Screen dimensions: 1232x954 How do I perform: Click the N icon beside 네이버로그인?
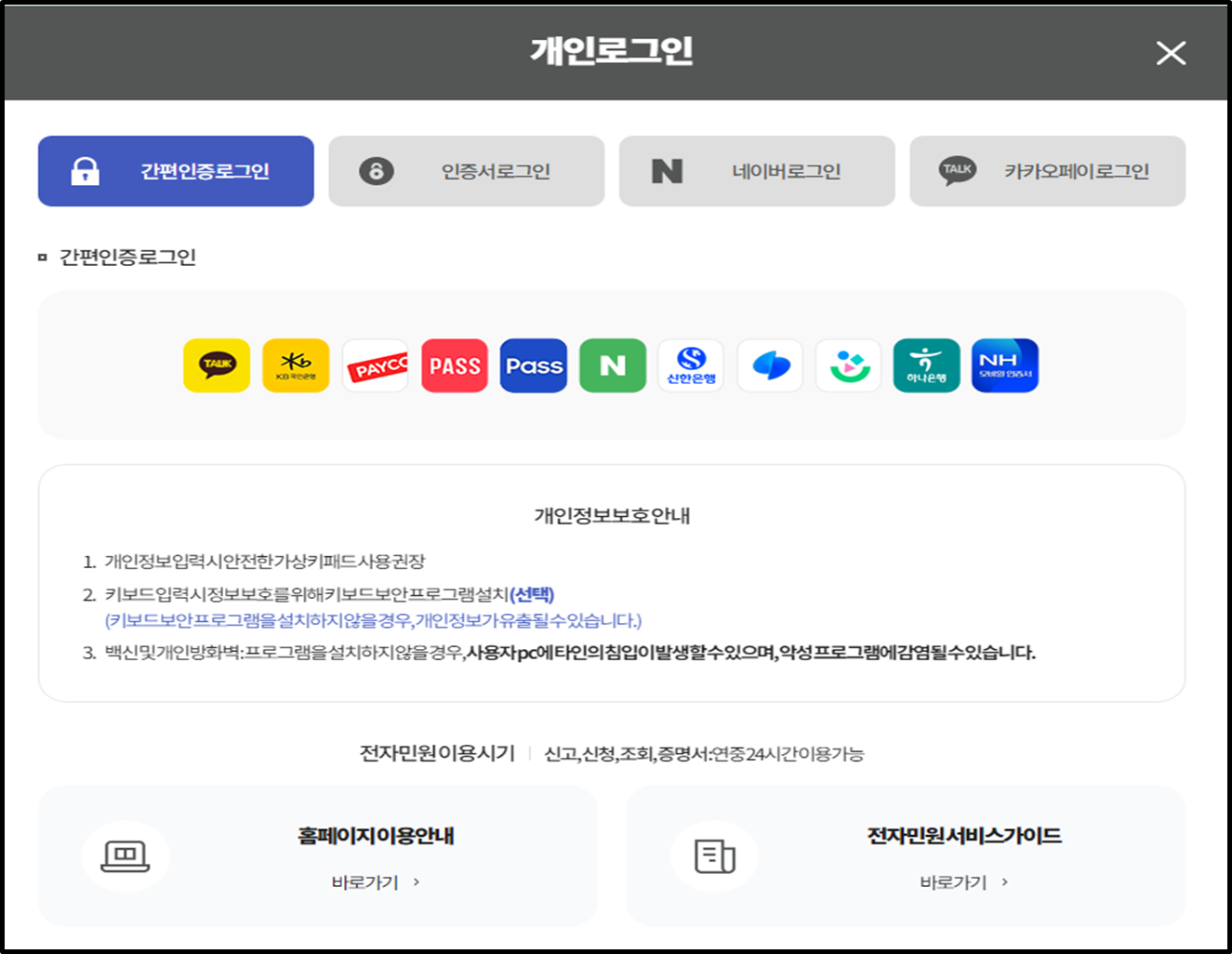[665, 170]
